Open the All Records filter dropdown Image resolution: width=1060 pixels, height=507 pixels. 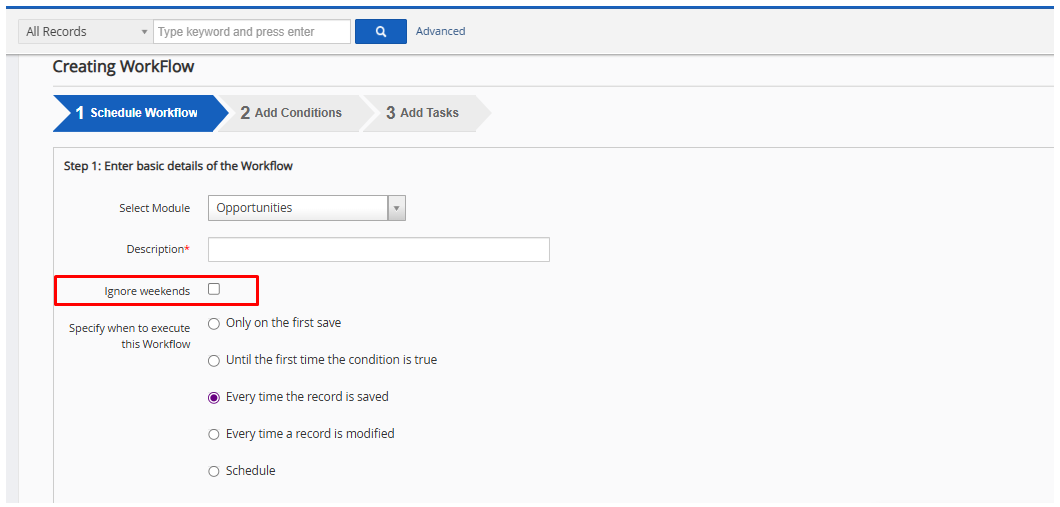(86, 32)
